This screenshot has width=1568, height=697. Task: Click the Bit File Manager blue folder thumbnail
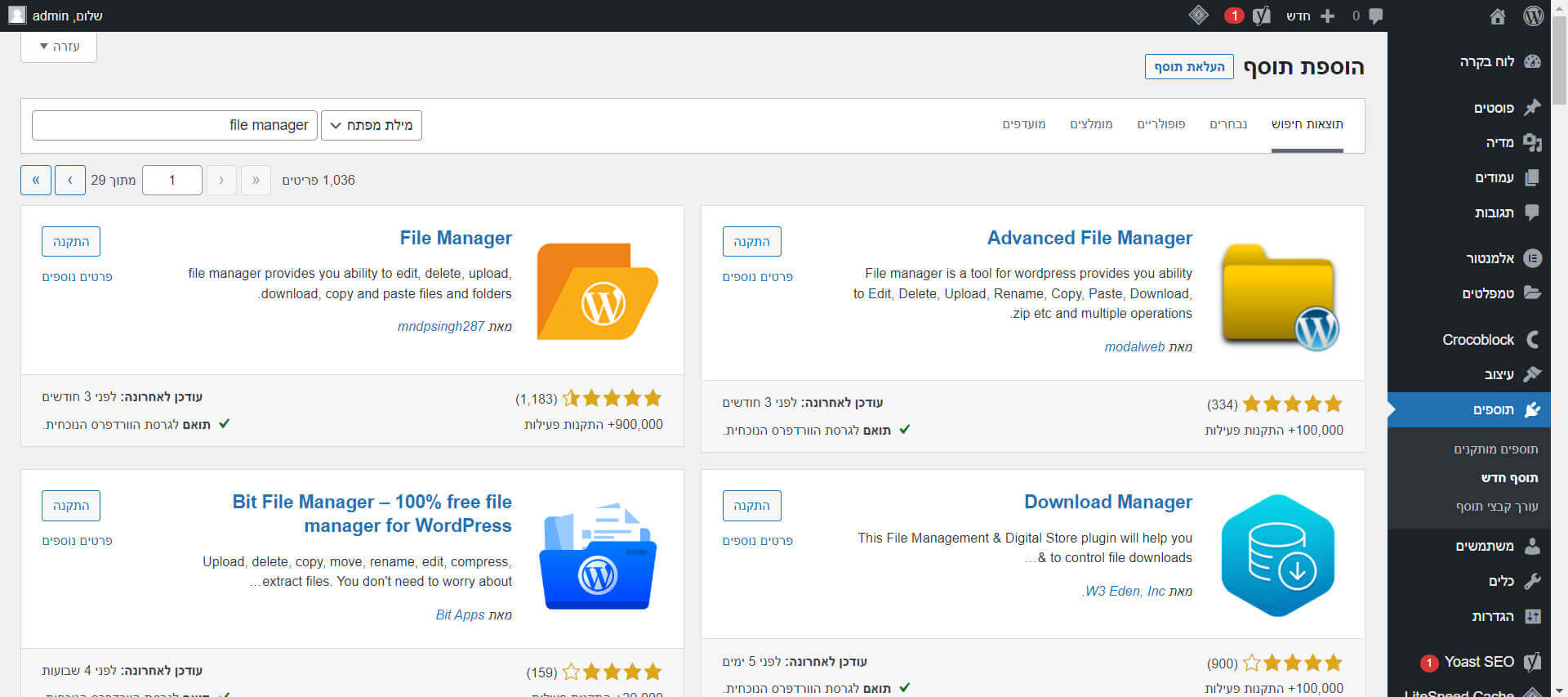[598, 556]
